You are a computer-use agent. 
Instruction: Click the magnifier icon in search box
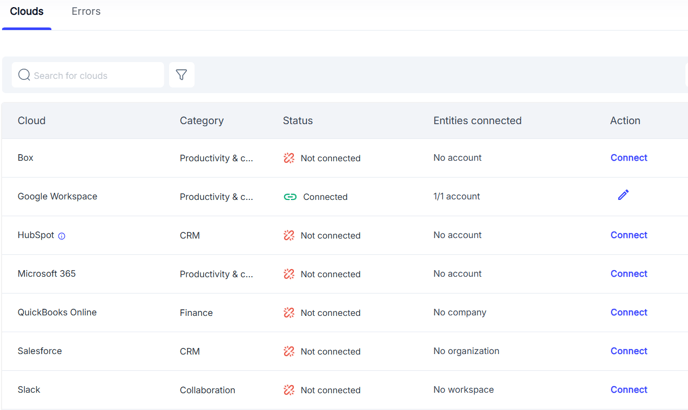click(24, 75)
